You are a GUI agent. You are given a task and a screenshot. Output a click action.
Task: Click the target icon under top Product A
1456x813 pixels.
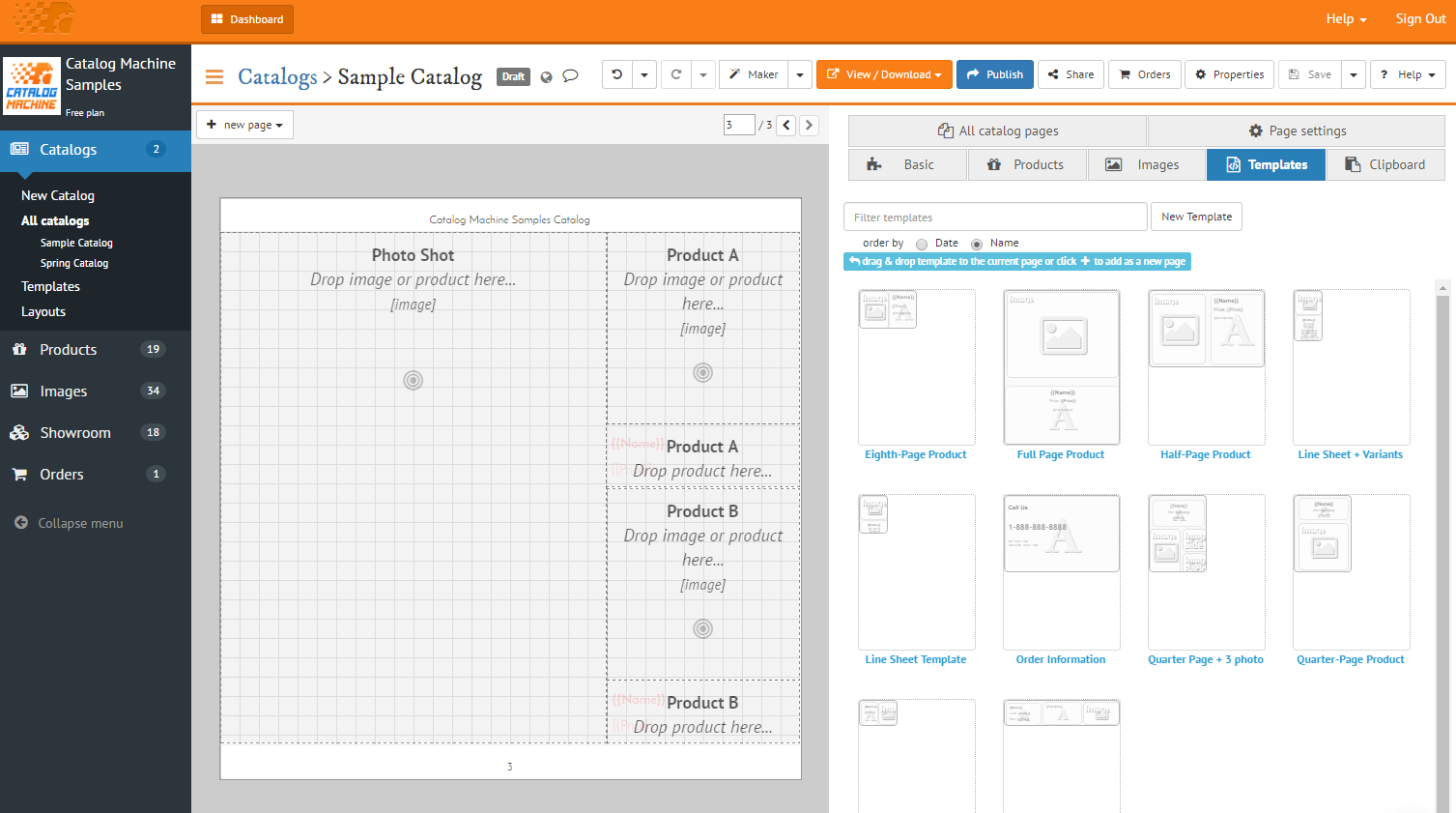tap(702, 372)
